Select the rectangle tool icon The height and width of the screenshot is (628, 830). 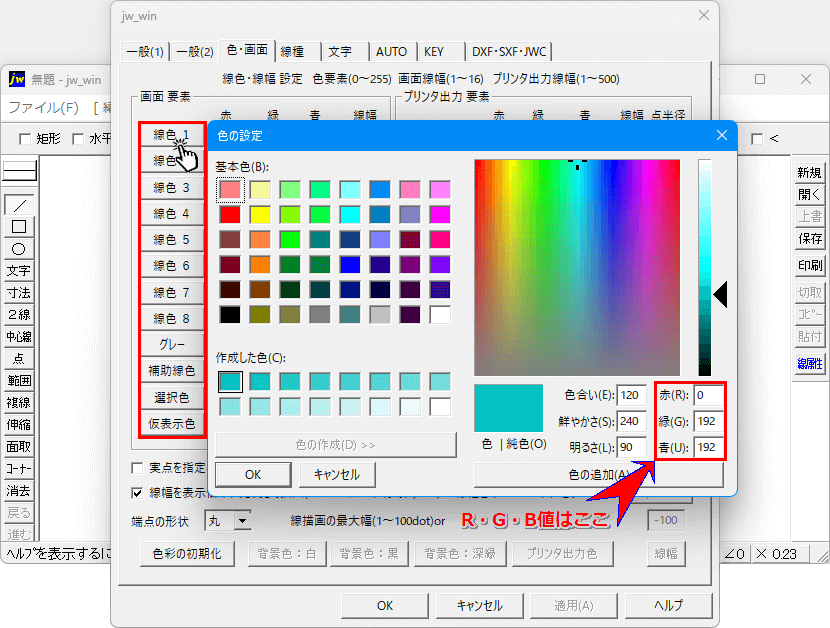18,227
